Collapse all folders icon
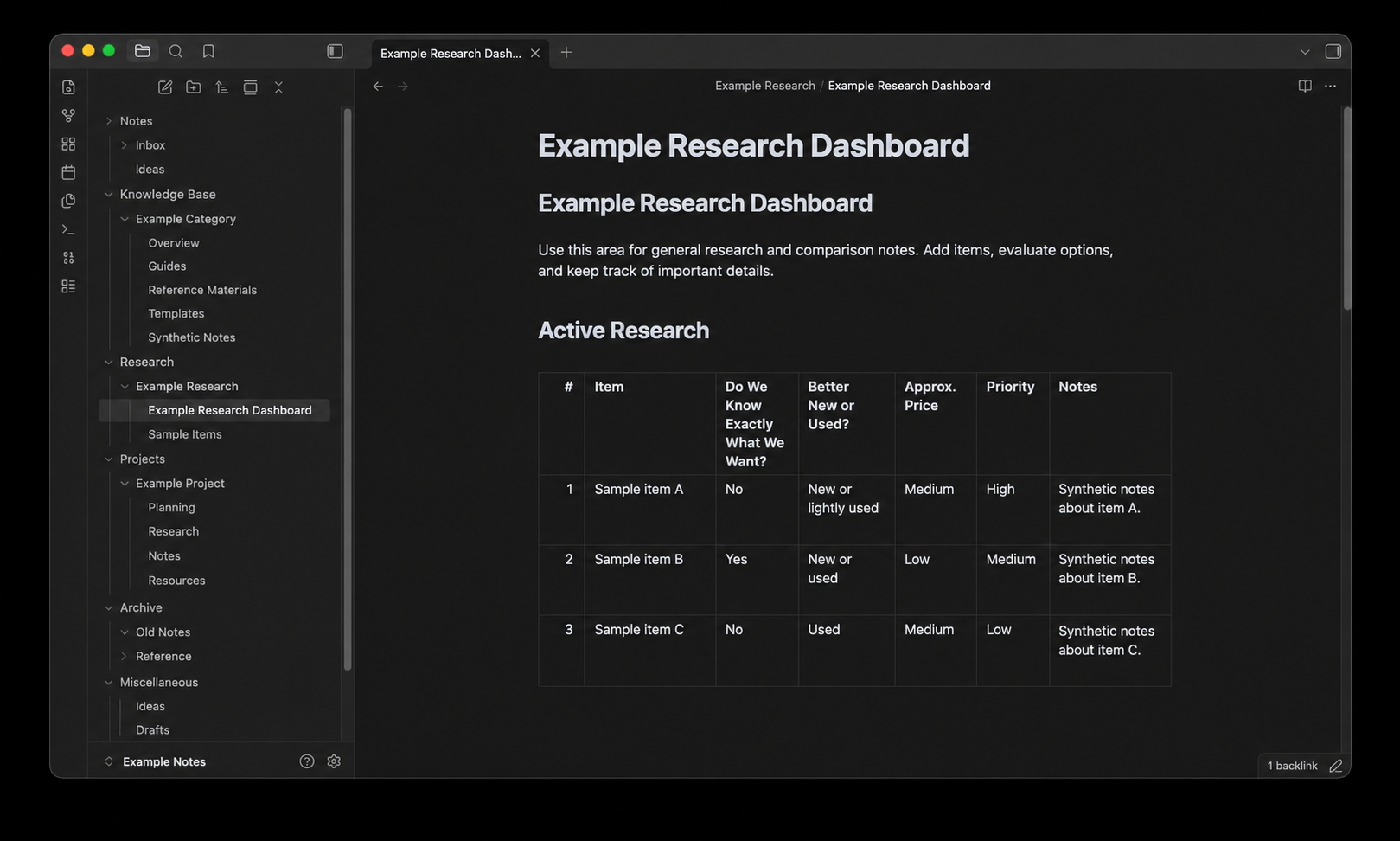 [x=278, y=87]
